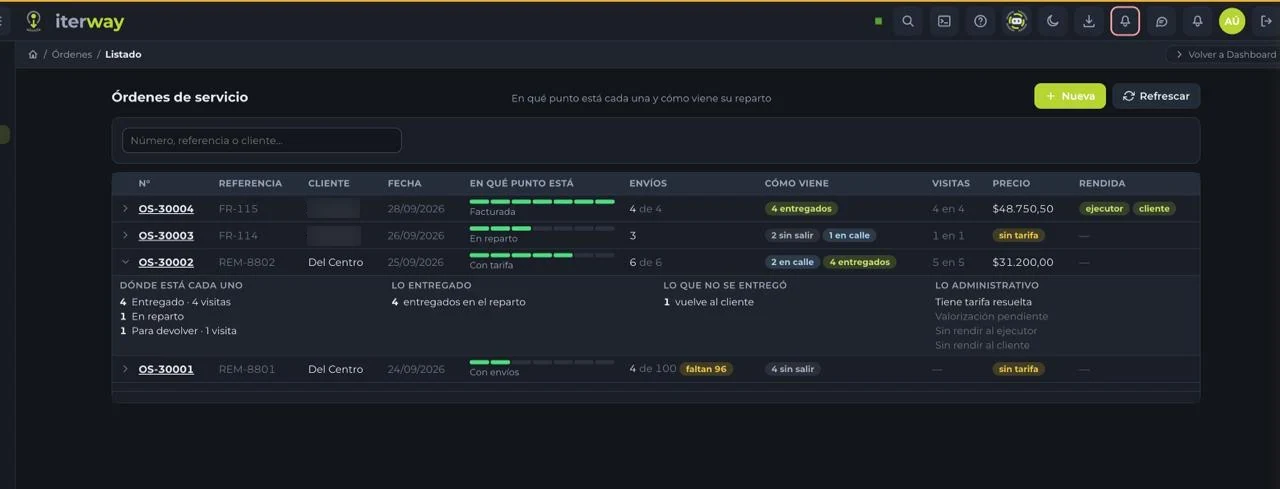Expand row OS-30004 chevron
The height and width of the screenshot is (489, 1280).
tap(125, 209)
